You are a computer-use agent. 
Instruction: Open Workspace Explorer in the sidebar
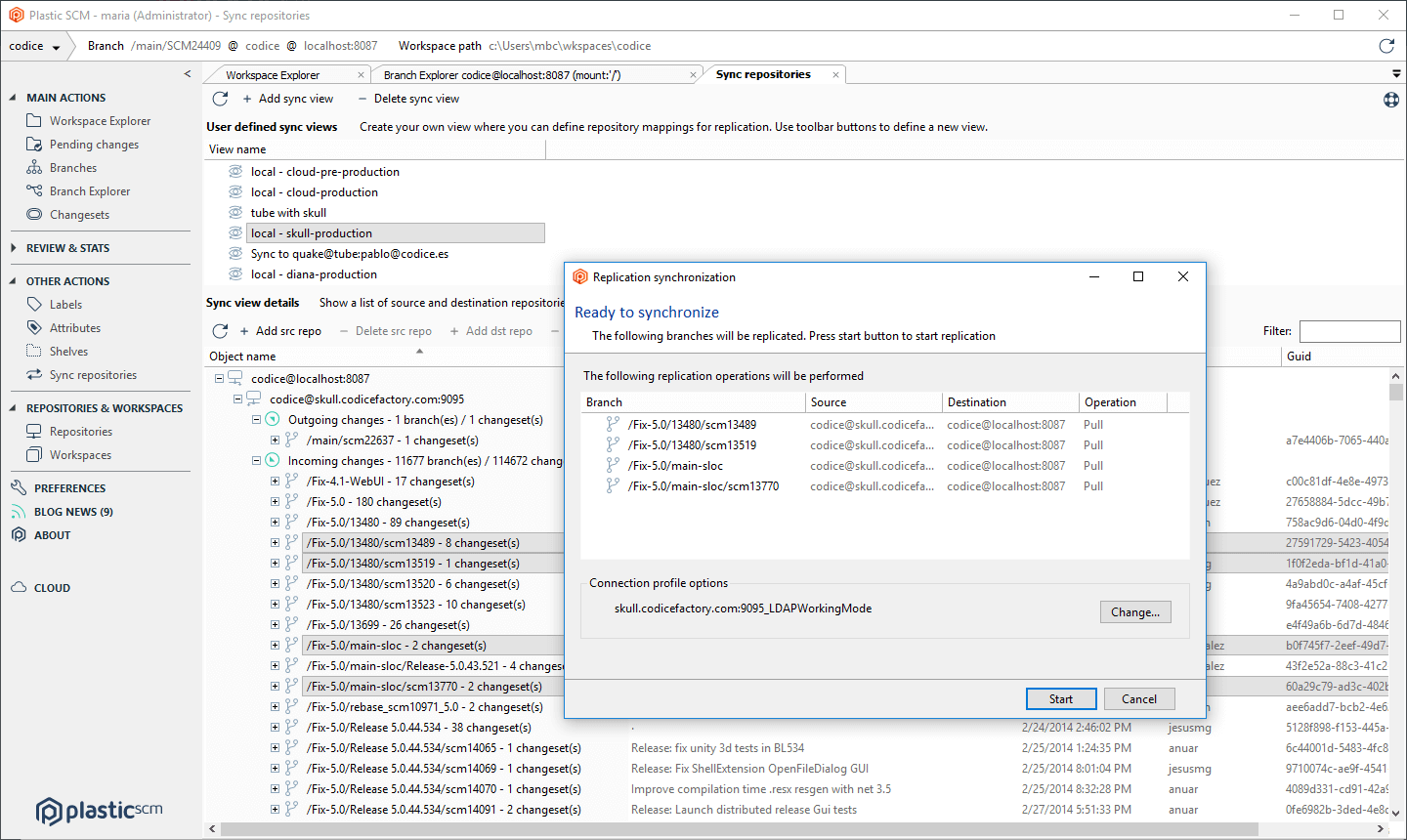pos(100,121)
